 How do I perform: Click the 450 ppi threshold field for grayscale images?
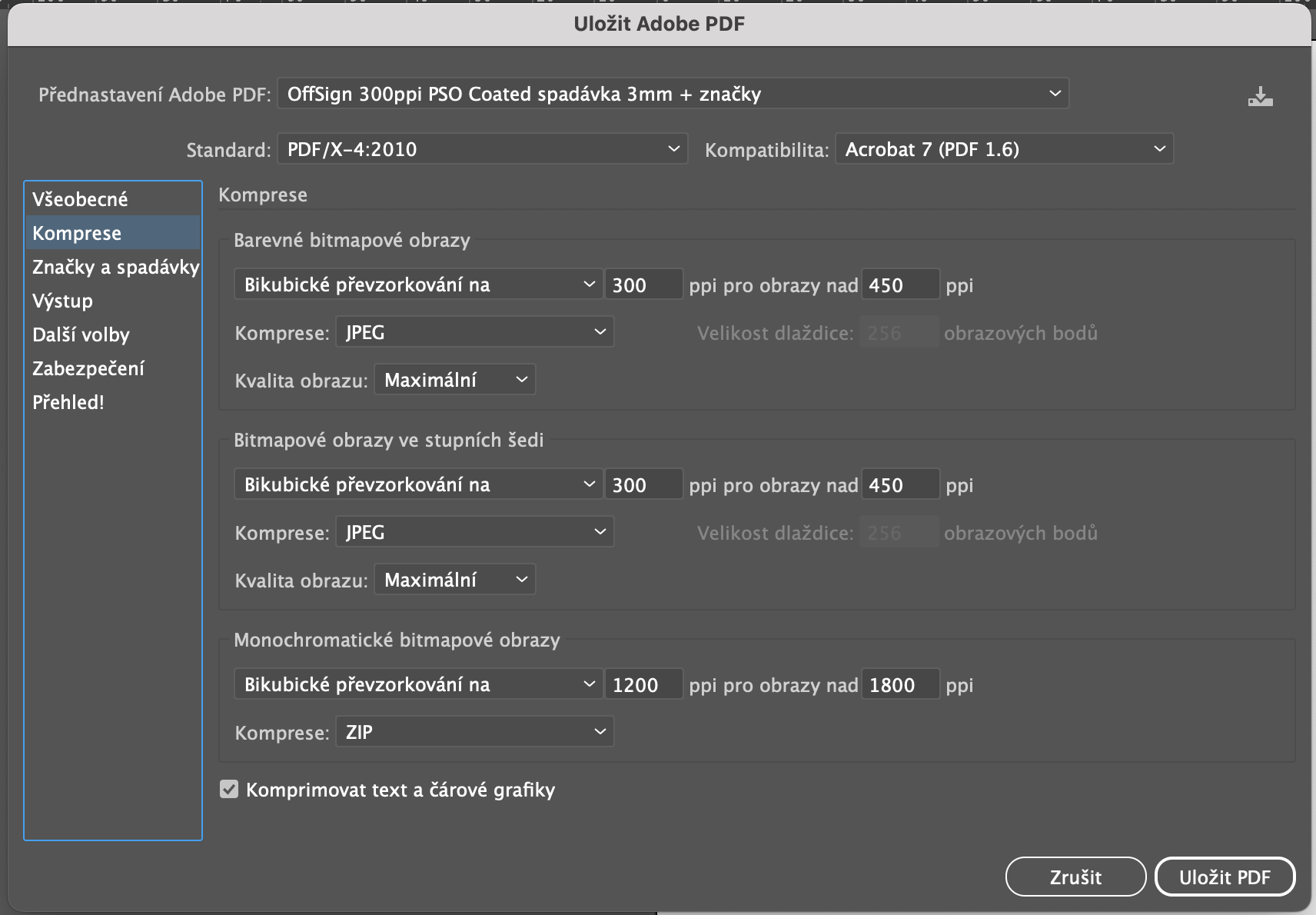[x=900, y=484]
